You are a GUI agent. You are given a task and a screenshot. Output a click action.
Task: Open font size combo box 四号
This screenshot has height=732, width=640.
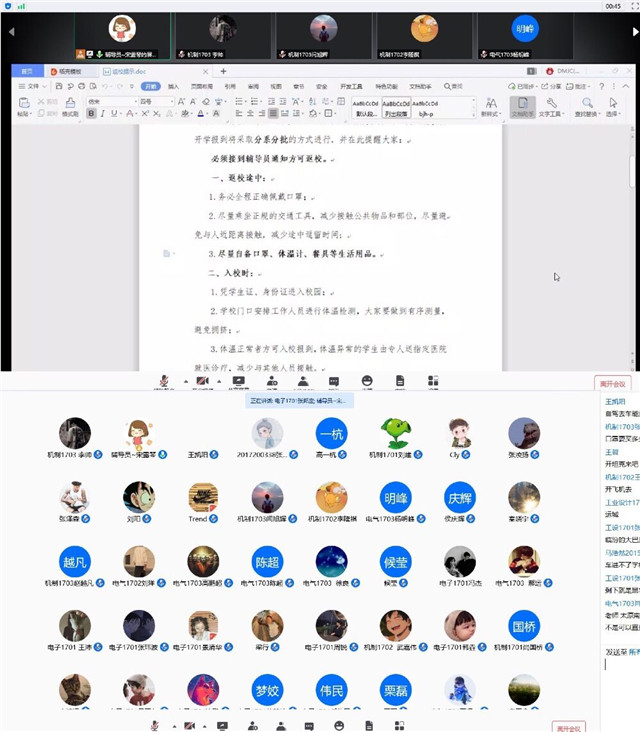(157, 101)
